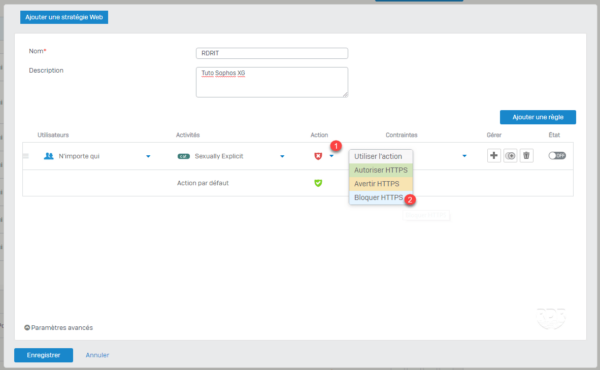The height and width of the screenshot is (370, 600).
Task: Select Utiliser l'action menu entry
Action: (x=381, y=156)
